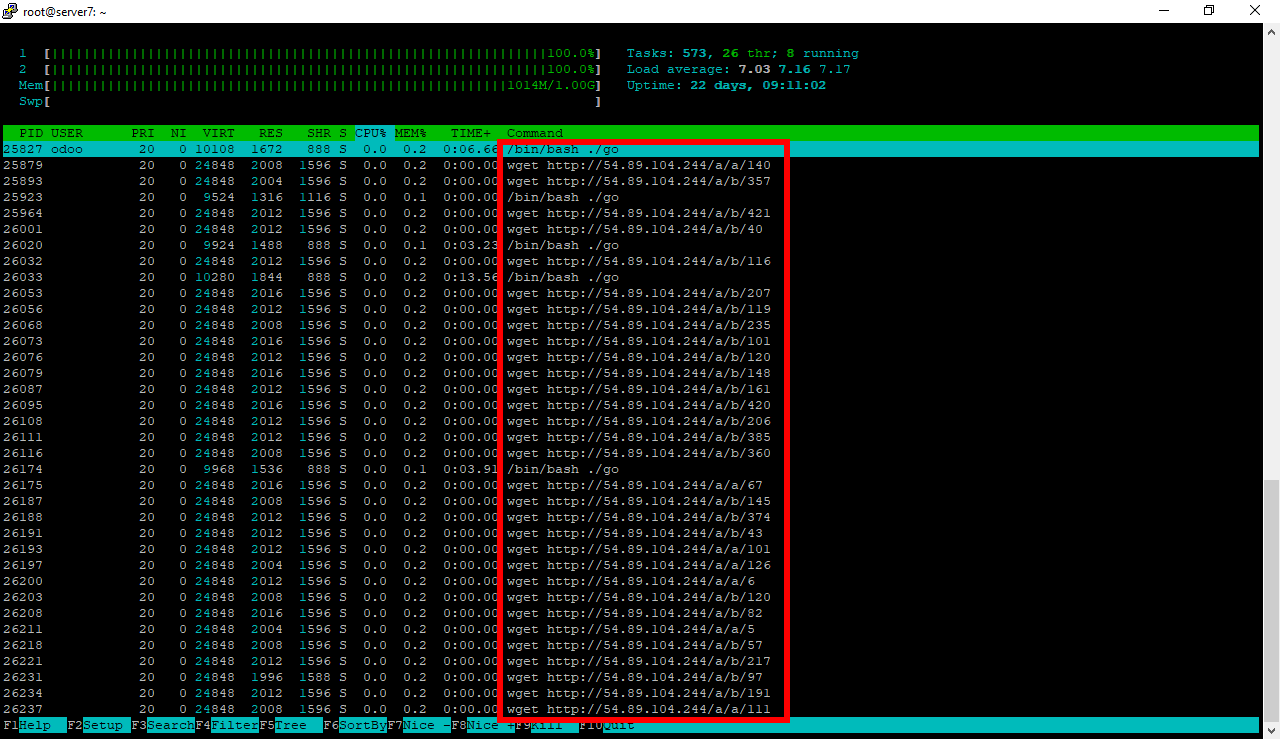
Task: Sort by the RES column header
Action: (x=271, y=133)
